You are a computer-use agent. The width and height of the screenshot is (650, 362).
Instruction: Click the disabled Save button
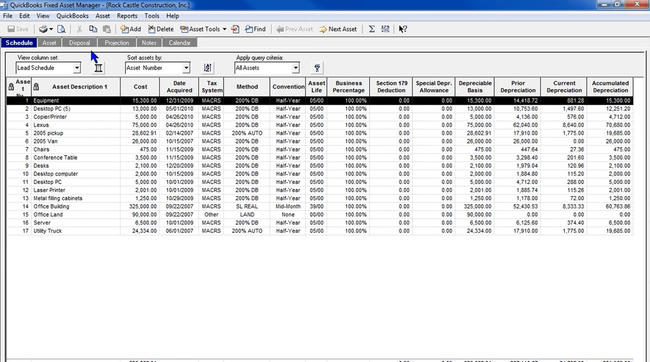click(x=18, y=29)
